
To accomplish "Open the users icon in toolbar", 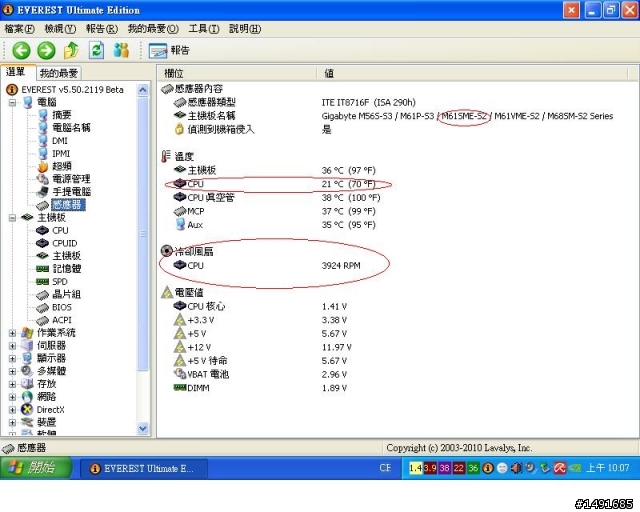I will [121, 51].
